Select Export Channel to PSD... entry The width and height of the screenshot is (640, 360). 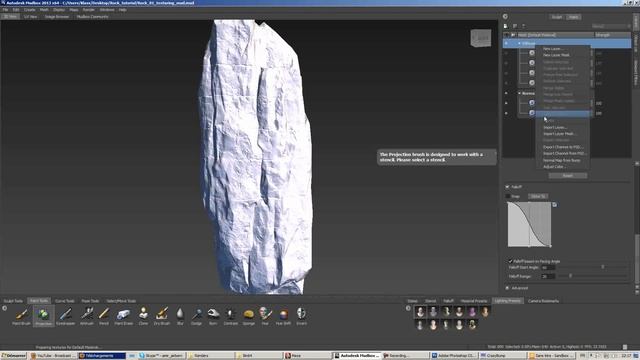click(x=562, y=147)
